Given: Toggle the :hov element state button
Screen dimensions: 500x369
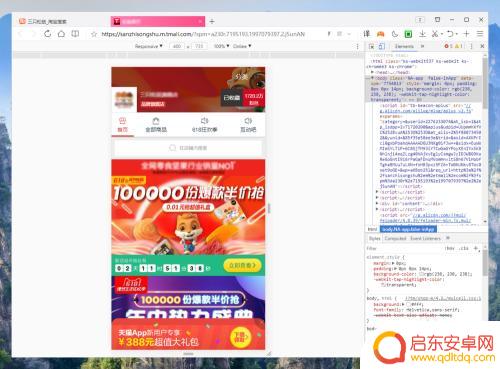Looking at the screenshot, I should (x=450, y=248).
